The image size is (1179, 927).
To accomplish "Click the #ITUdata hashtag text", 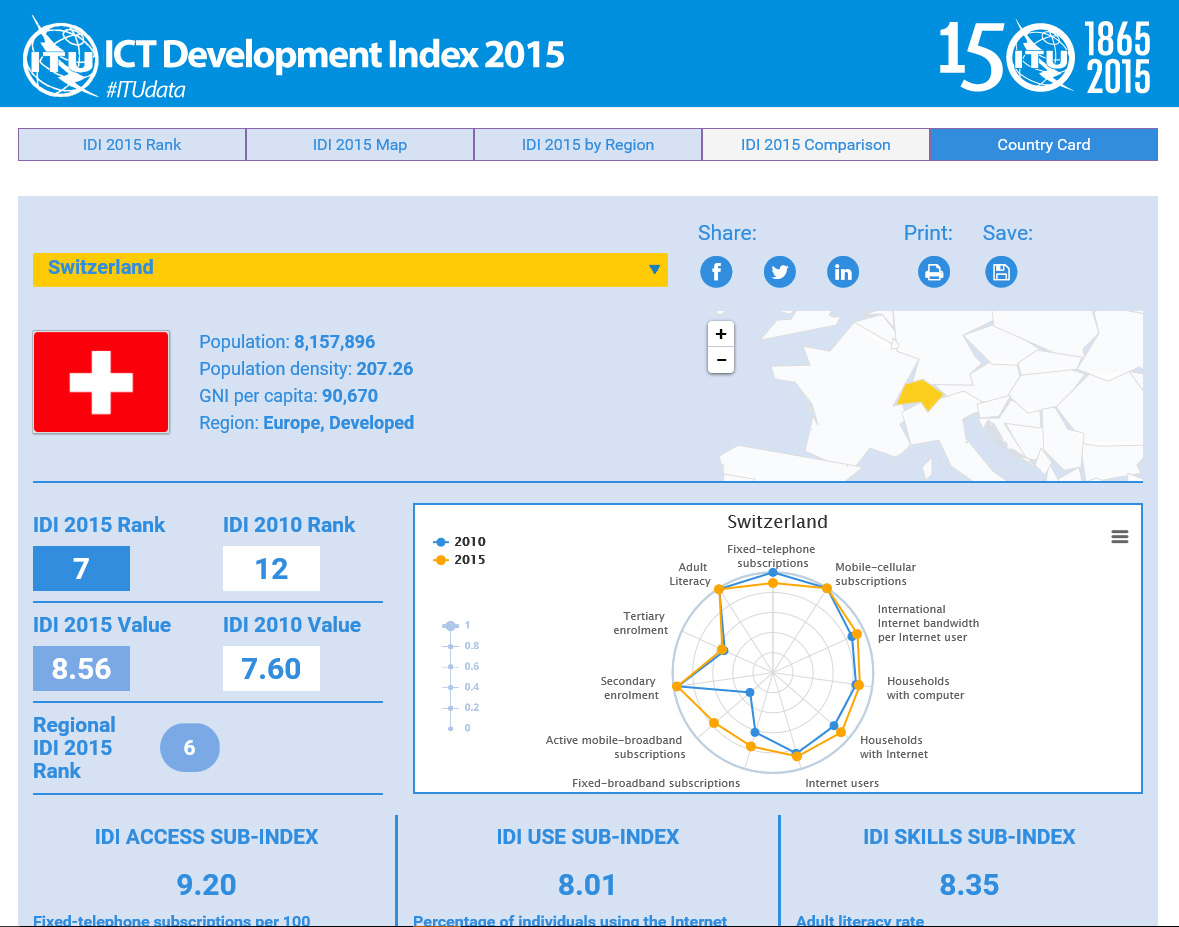I will tap(146, 90).
